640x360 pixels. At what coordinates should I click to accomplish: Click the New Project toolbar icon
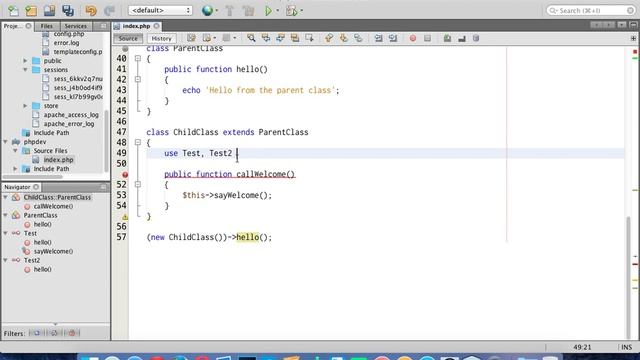click(x=31, y=10)
